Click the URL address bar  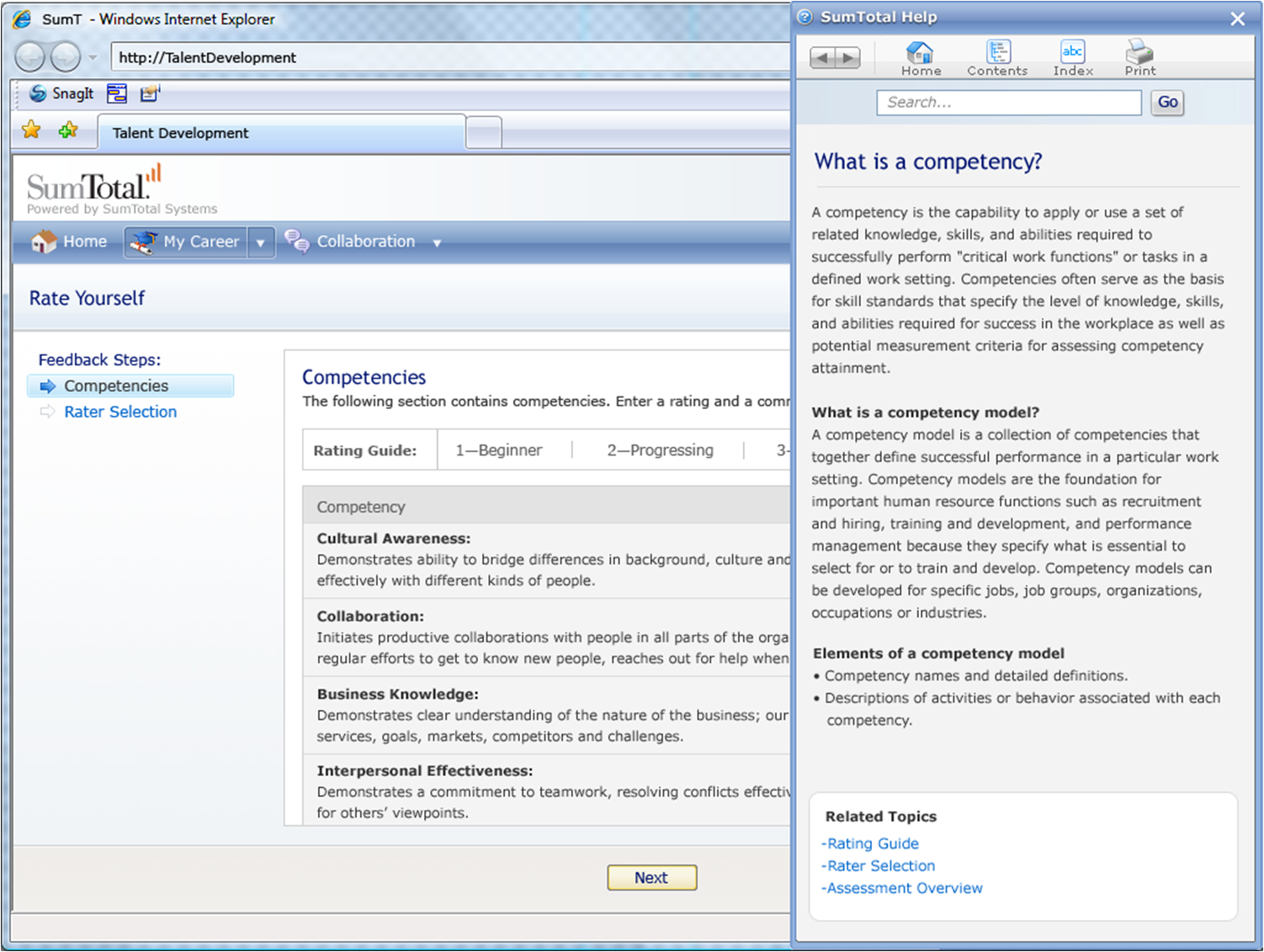[x=450, y=57]
